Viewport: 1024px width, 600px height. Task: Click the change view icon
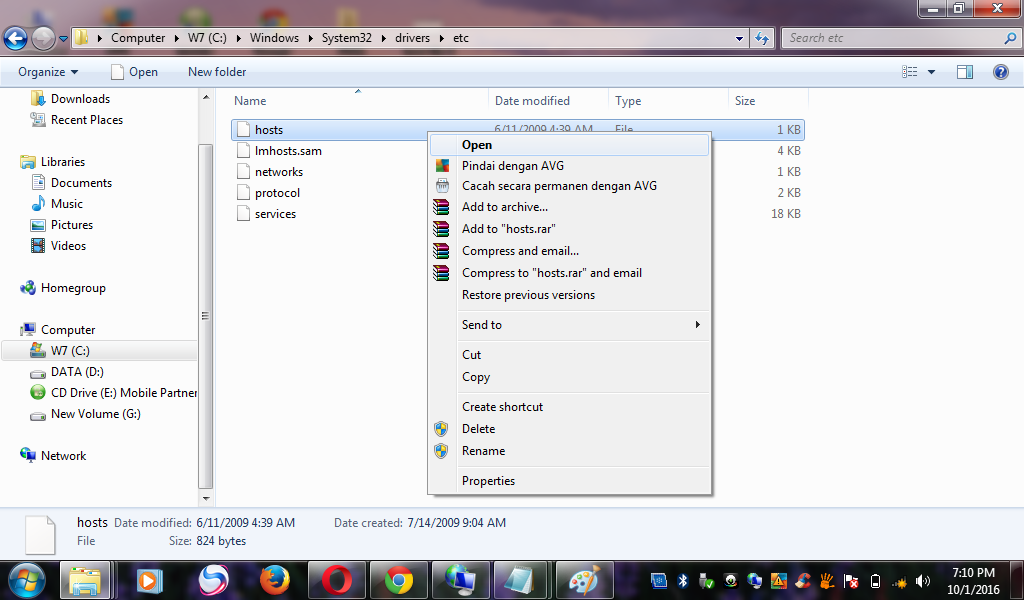pos(910,72)
